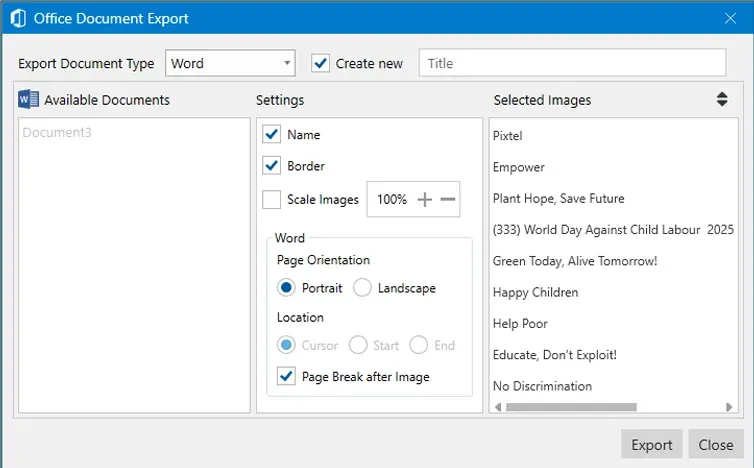
Task: Select the Green Today, Alive Tomorrow! entry
Action: [x=575, y=261]
